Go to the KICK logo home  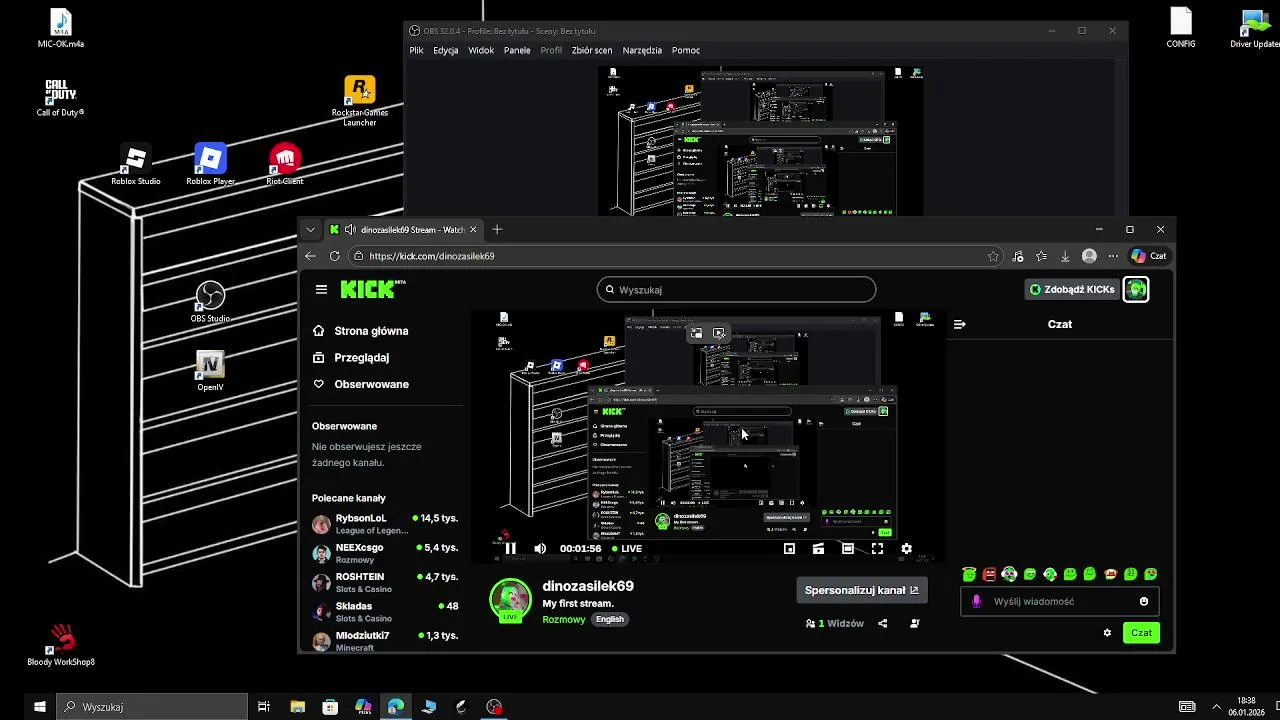pos(372,289)
